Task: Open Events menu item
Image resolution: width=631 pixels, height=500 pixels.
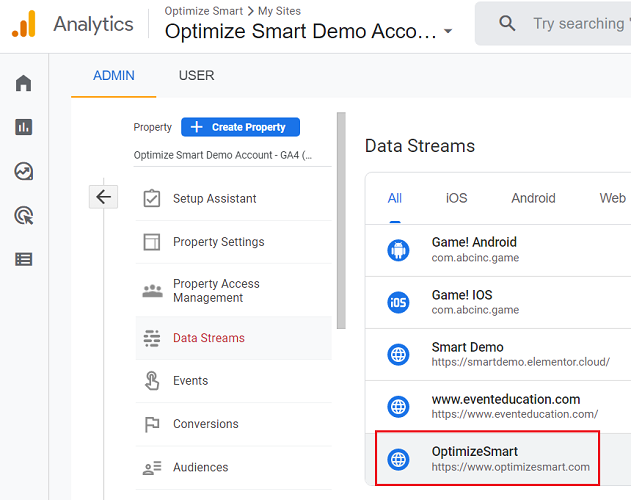Action: click(233, 381)
